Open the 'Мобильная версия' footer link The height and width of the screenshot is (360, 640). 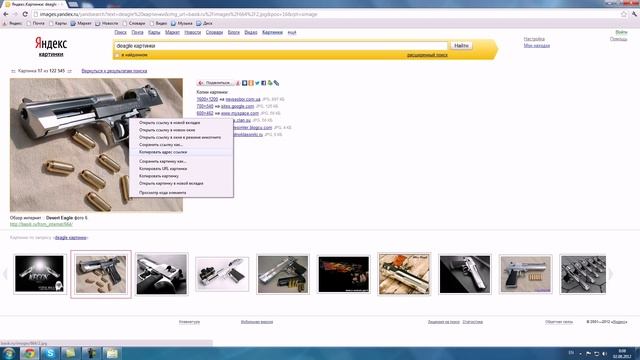tap(257, 322)
